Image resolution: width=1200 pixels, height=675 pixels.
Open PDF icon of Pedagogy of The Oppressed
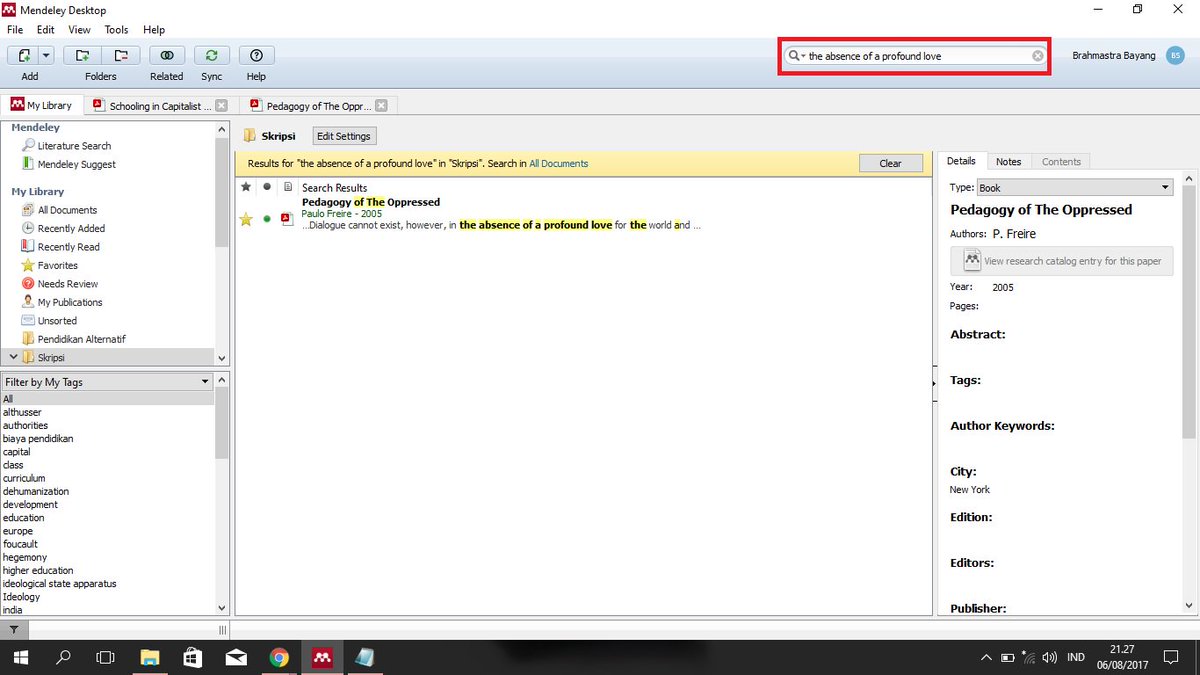pyautogui.click(x=286, y=219)
